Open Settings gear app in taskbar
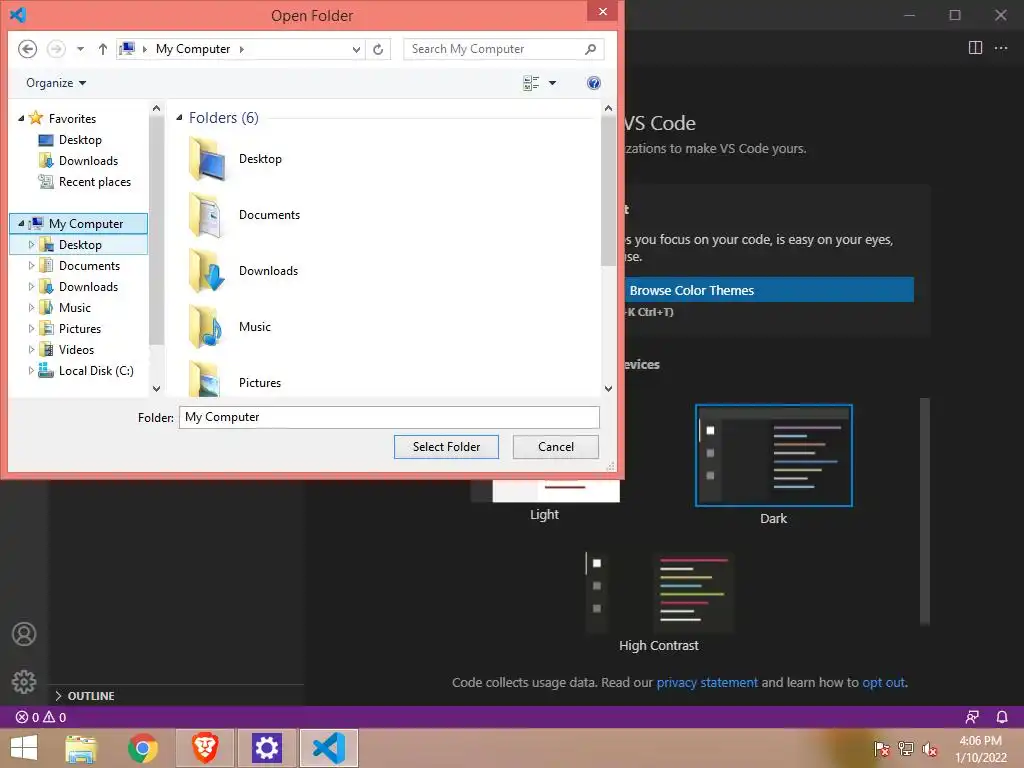The height and width of the screenshot is (768, 1024). point(266,748)
